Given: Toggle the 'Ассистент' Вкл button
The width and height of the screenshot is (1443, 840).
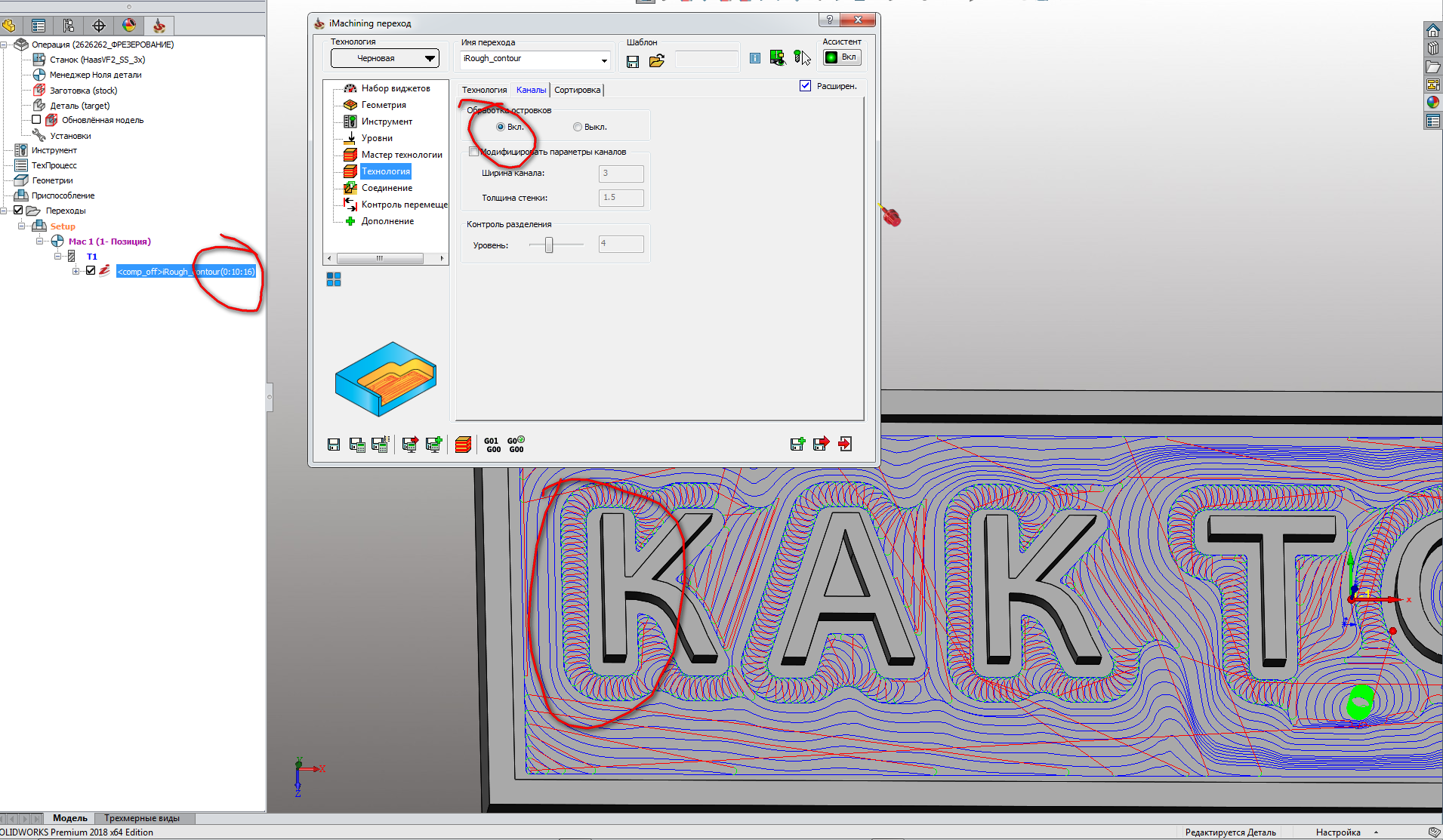Looking at the screenshot, I should coord(842,57).
